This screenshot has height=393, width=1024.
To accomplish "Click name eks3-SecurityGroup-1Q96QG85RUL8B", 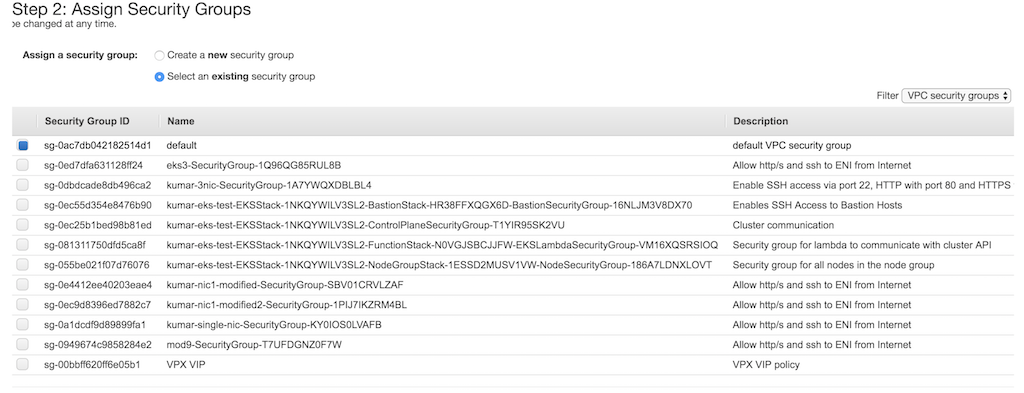I will [x=253, y=165].
